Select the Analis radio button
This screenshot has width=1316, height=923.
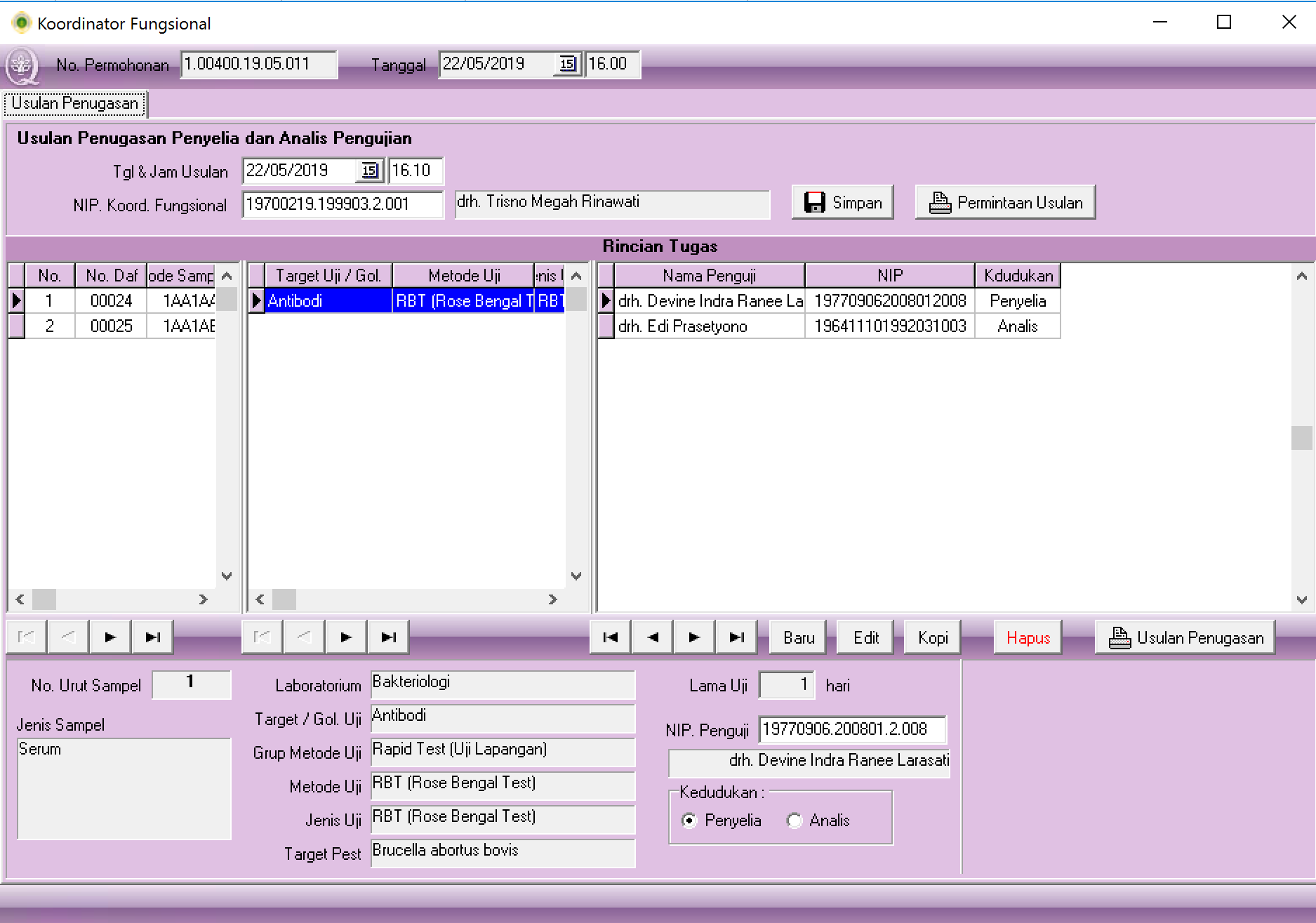tap(795, 821)
